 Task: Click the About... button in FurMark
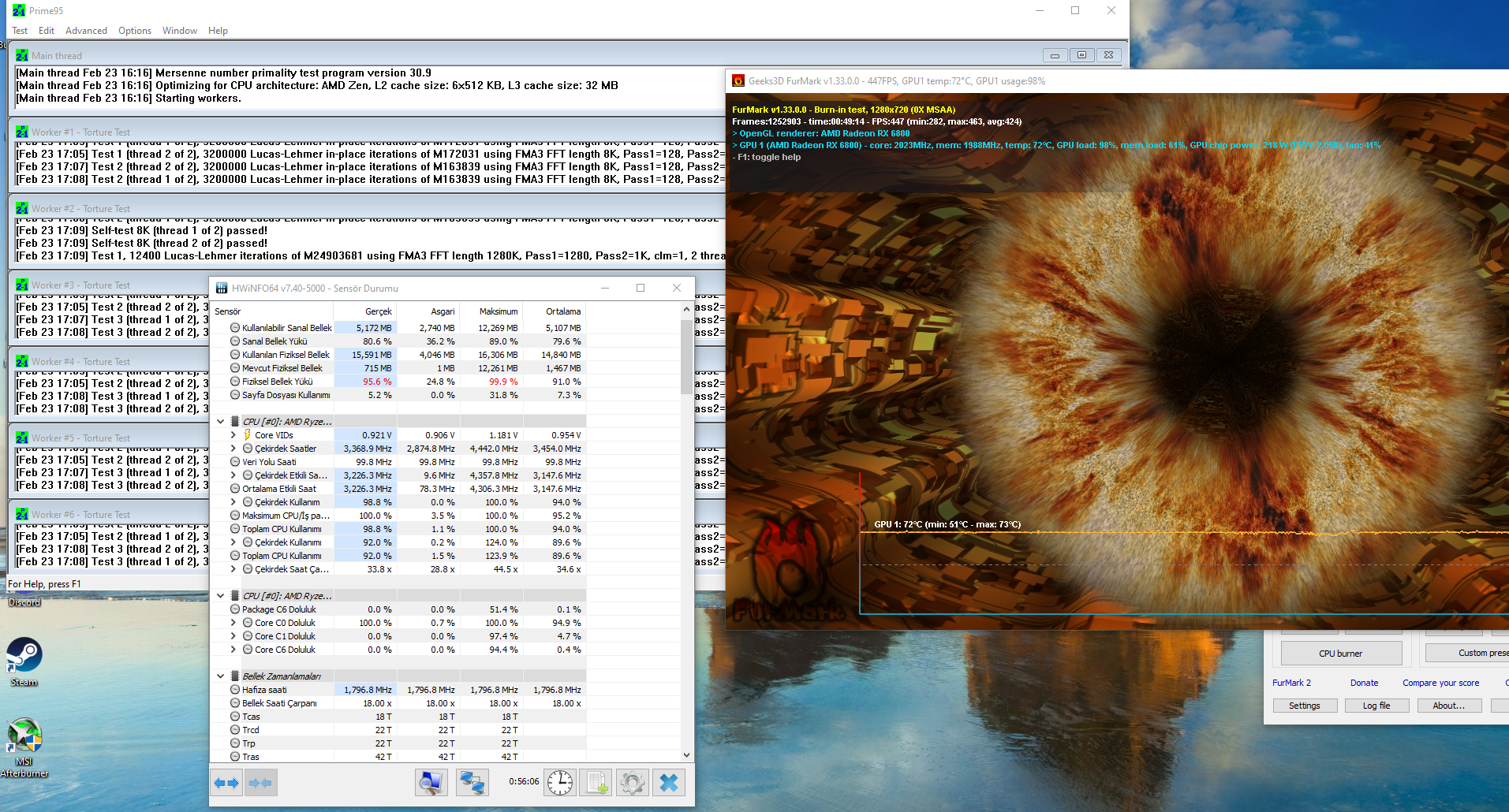1449,706
